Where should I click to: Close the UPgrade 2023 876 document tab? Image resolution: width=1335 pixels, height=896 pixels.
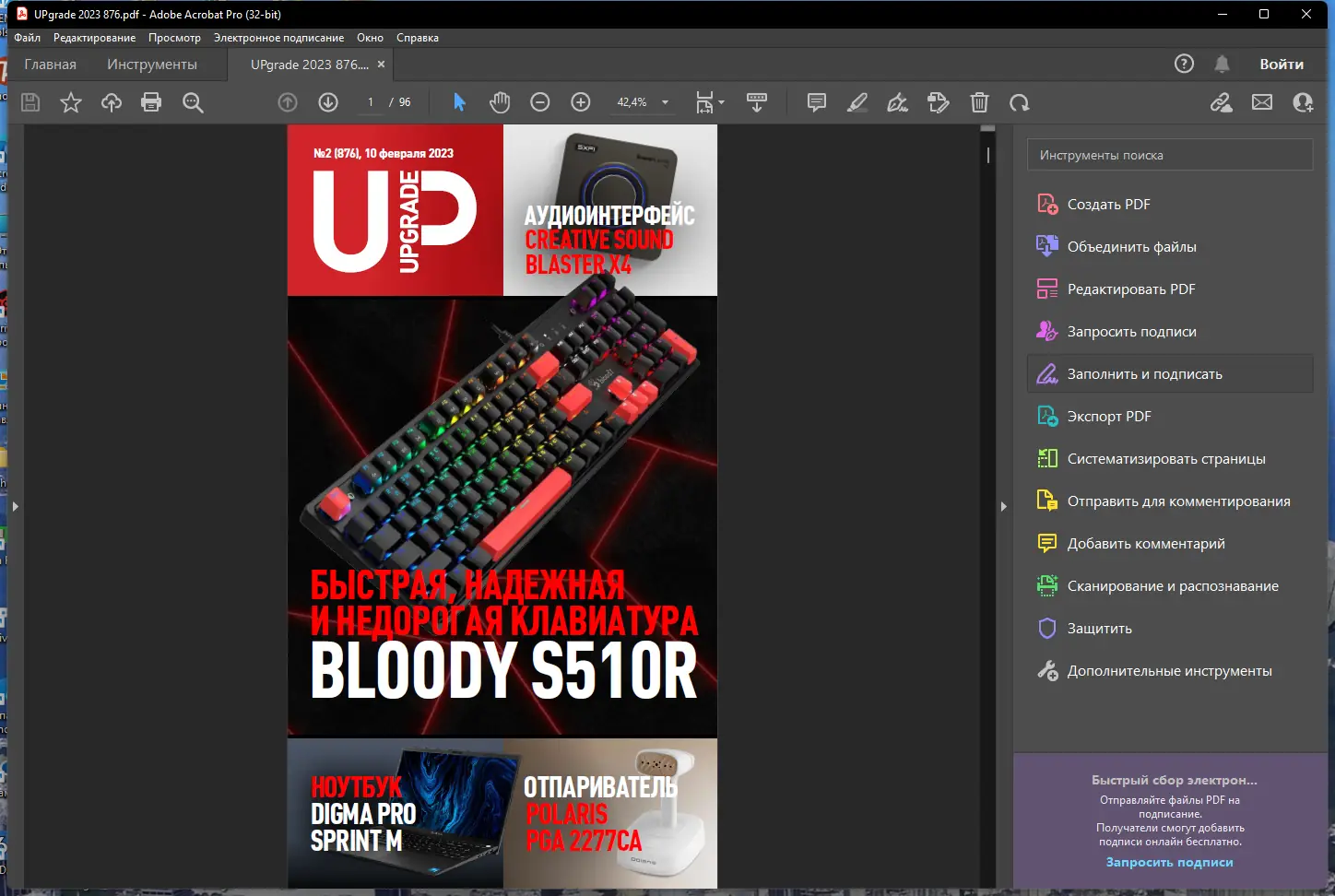point(381,65)
